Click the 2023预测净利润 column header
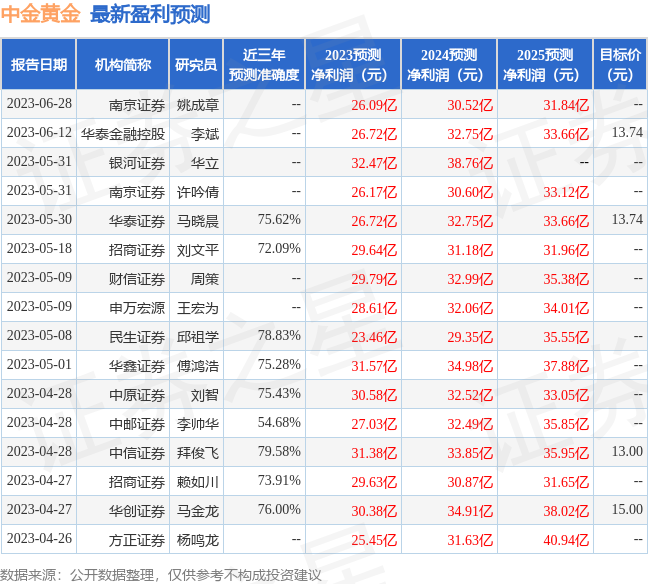This screenshot has width=648, height=584. pos(353,64)
